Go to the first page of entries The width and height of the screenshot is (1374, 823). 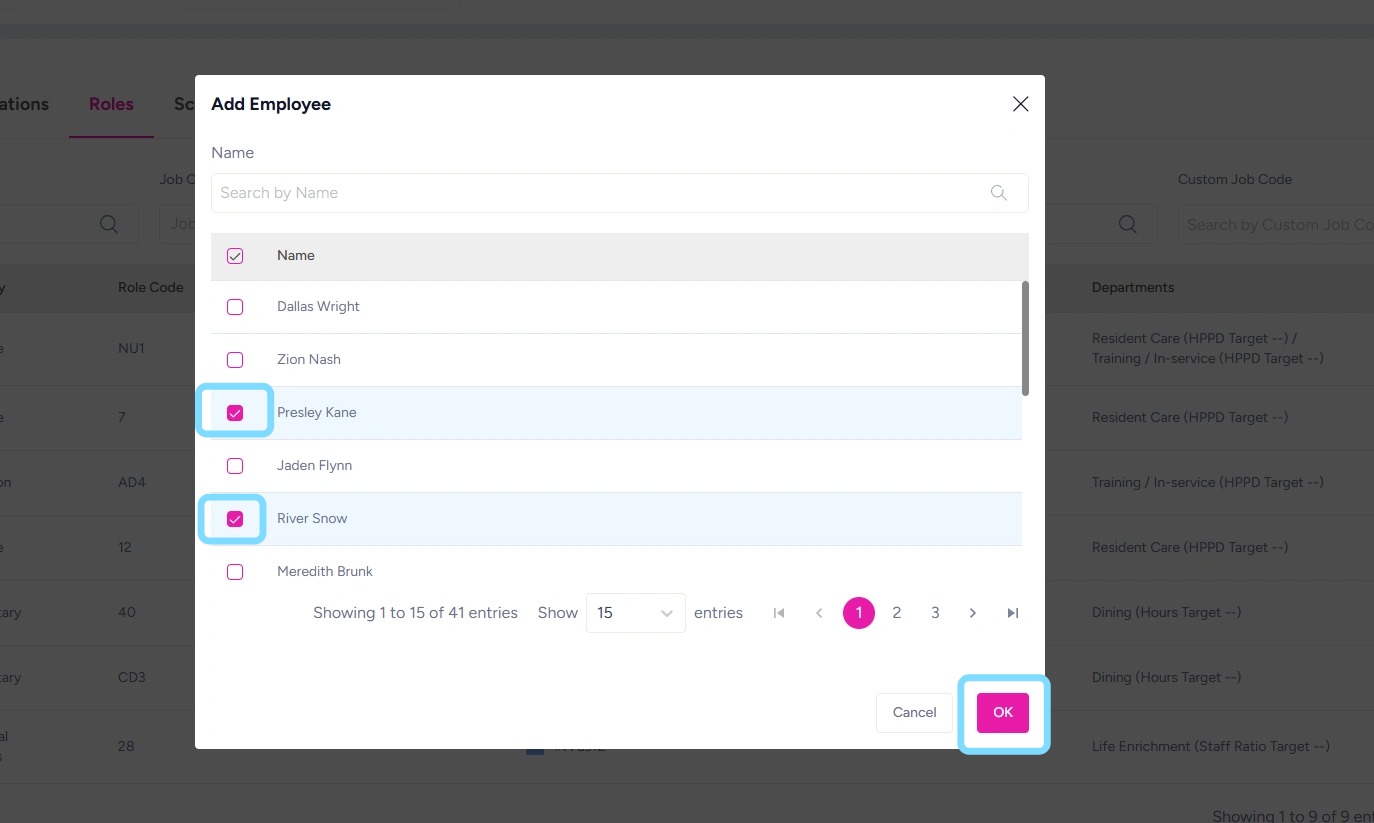point(779,613)
